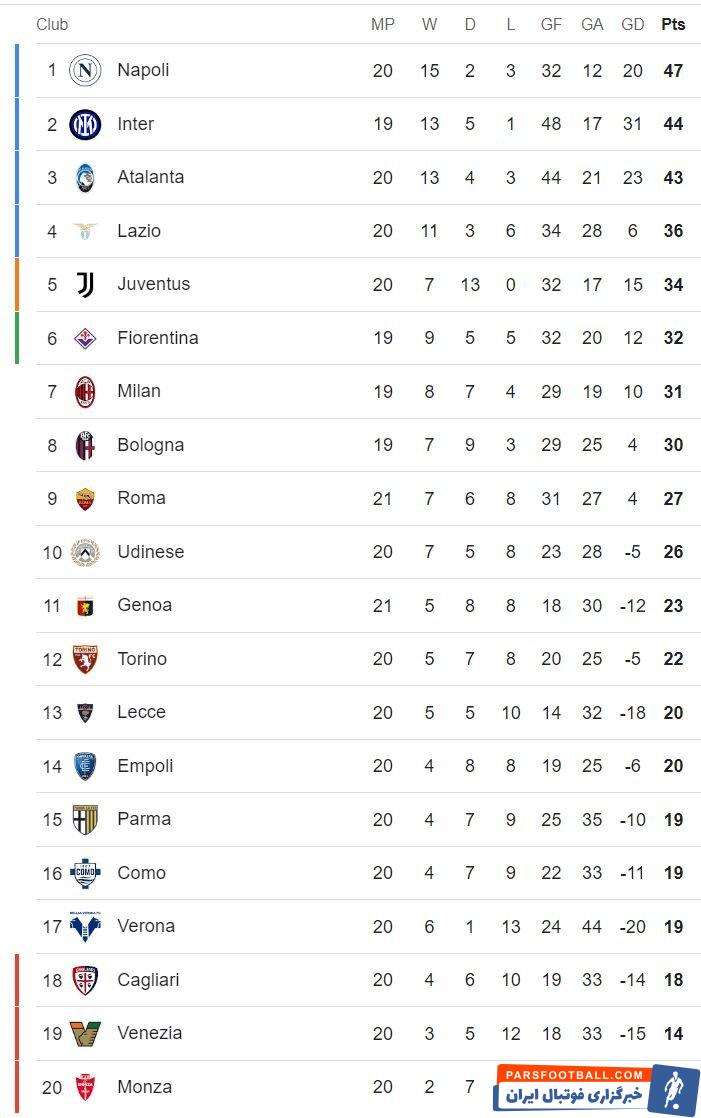Click the Cagliari club crest

[x=85, y=980]
